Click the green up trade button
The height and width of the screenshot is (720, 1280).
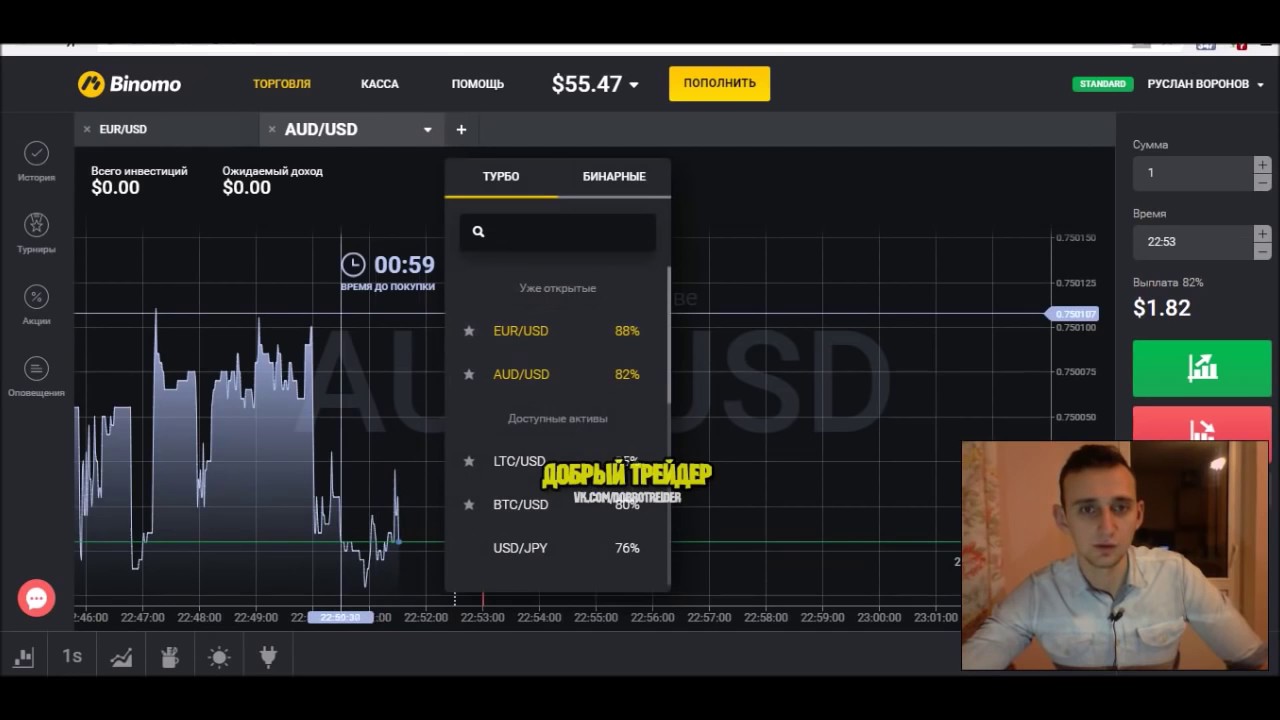click(1202, 369)
